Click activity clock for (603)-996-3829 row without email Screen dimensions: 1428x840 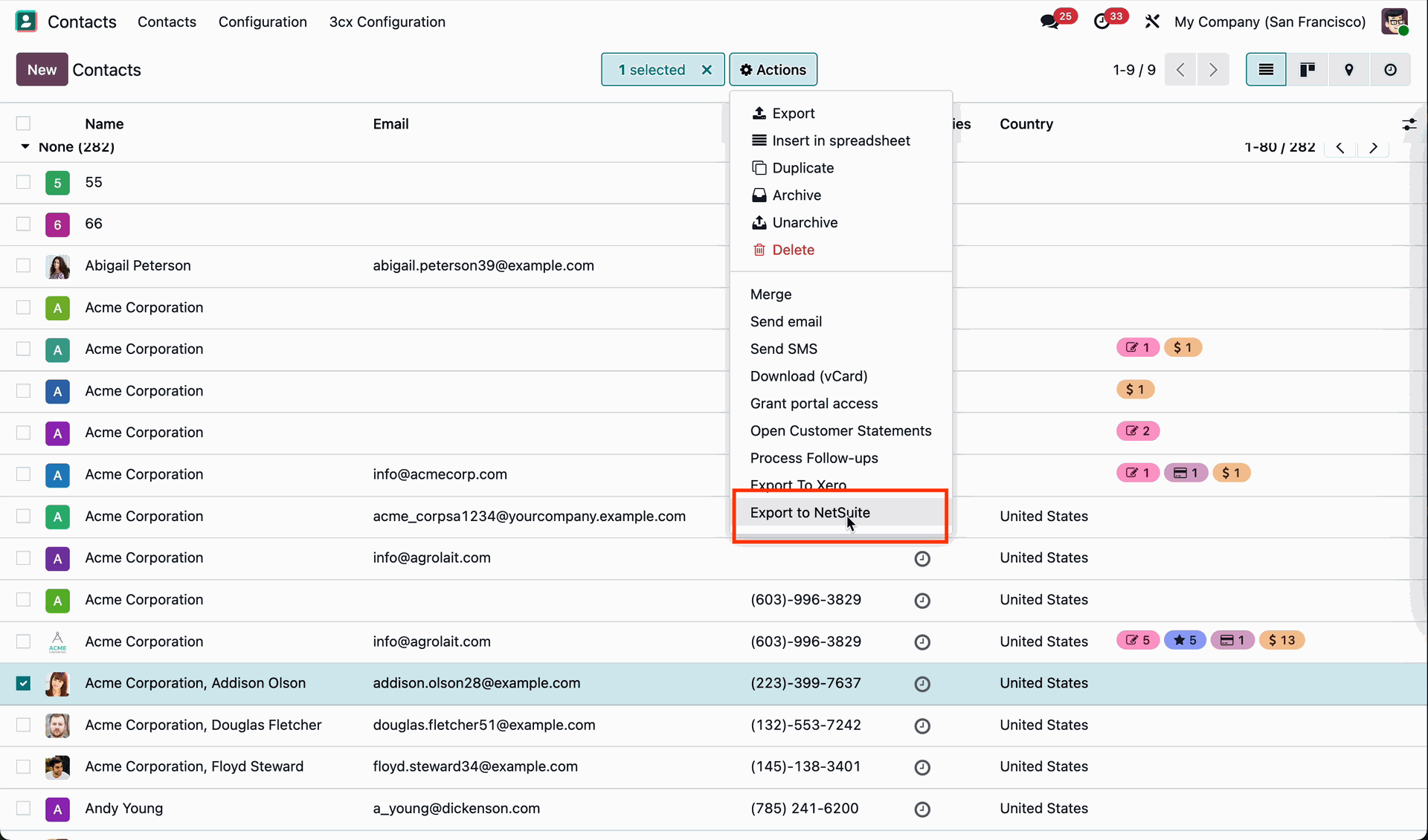tap(922, 601)
